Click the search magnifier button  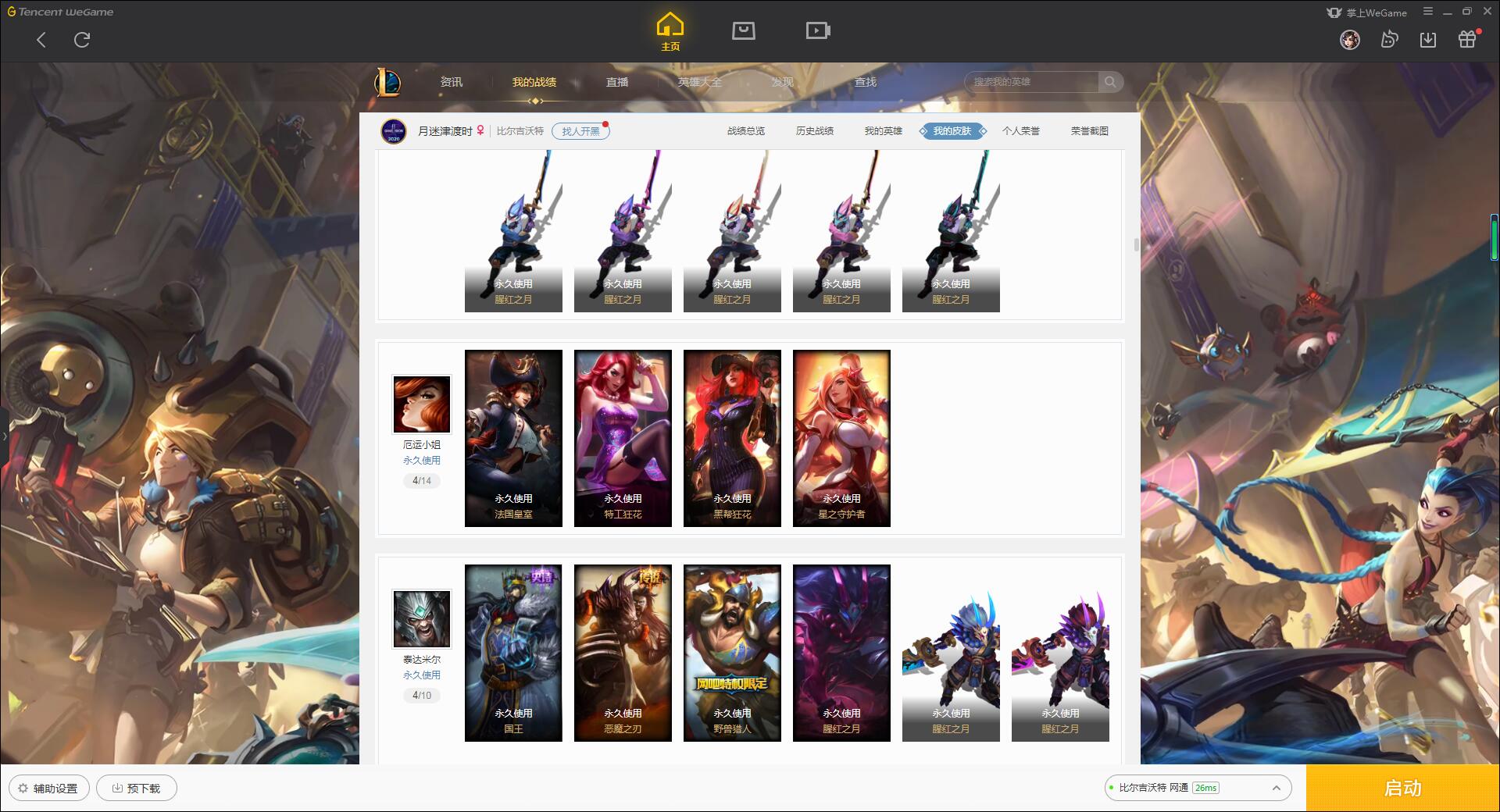(1110, 82)
